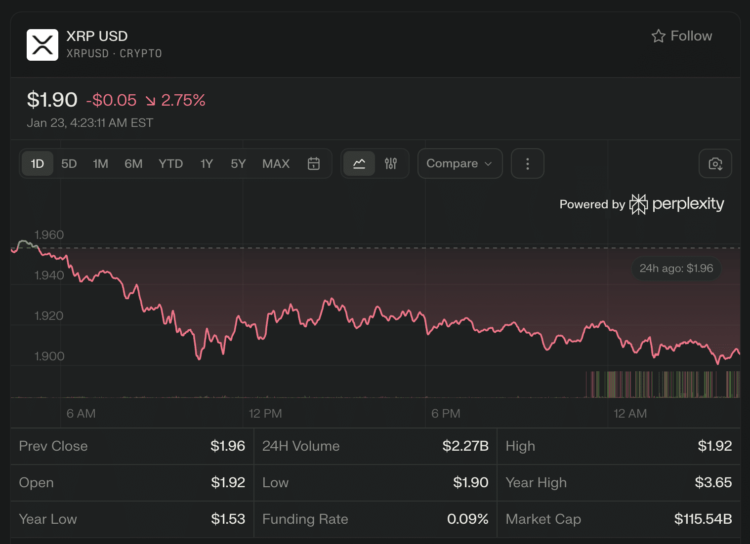Switch to line chart view
Screen dimensions: 750x544
[359, 164]
